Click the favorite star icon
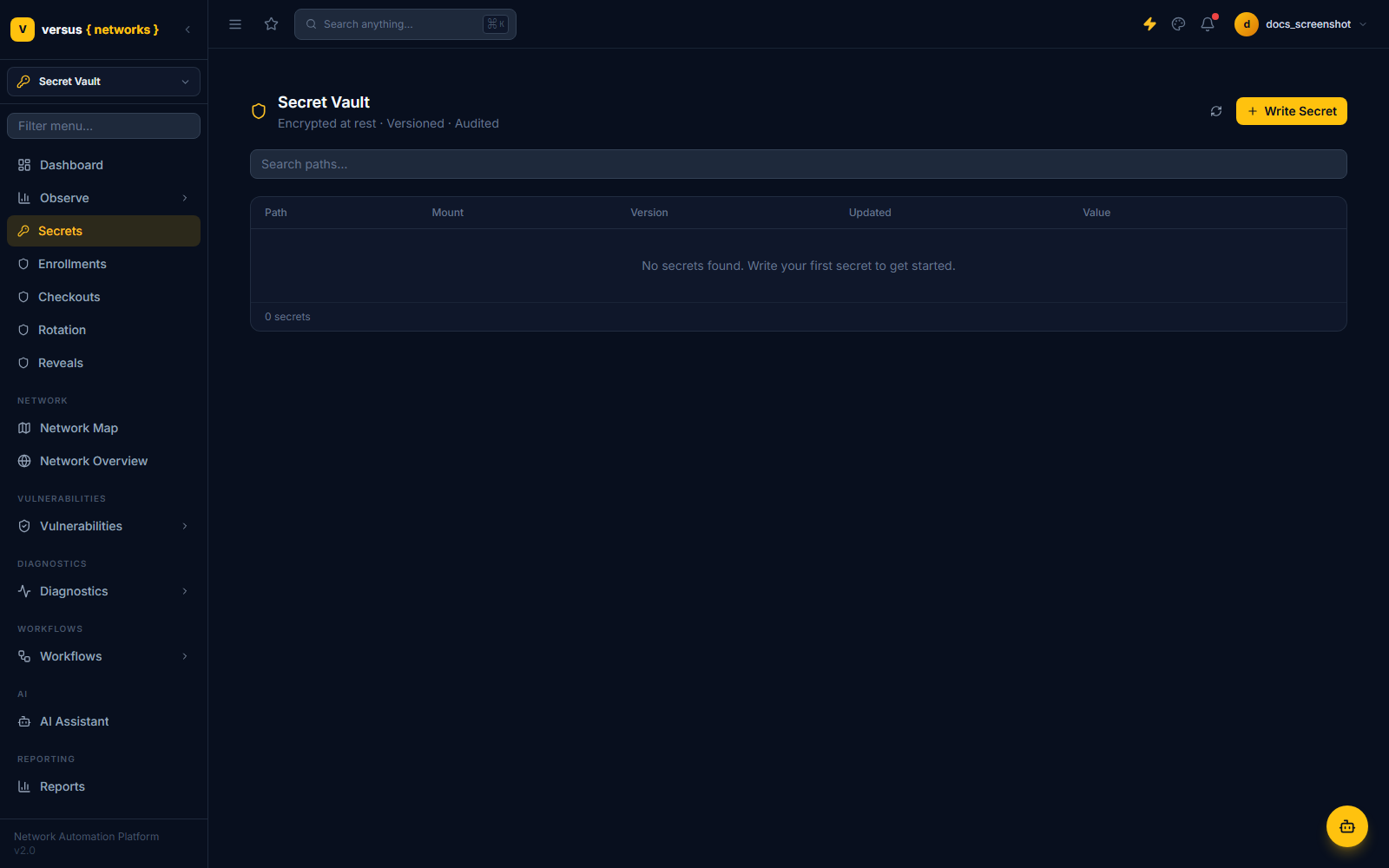Image resolution: width=1389 pixels, height=868 pixels. coord(272,24)
